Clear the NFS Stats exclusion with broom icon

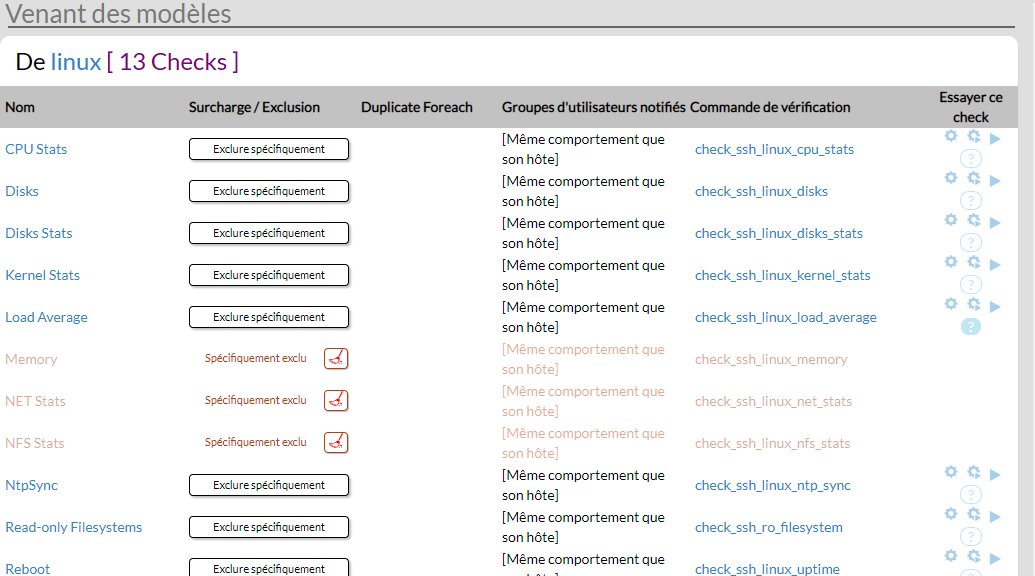click(x=336, y=443)
